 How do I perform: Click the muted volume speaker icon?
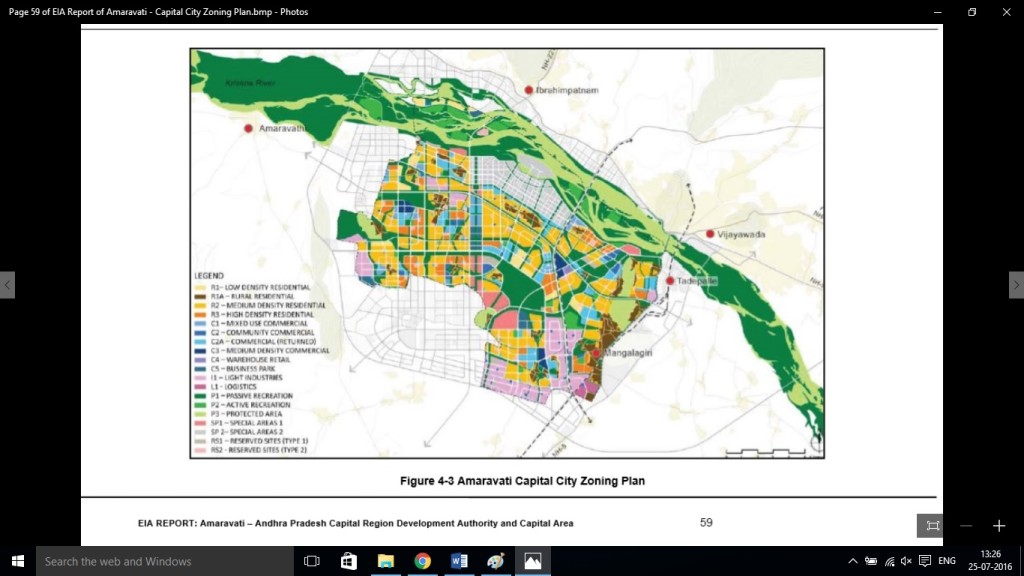click(906, 561)
